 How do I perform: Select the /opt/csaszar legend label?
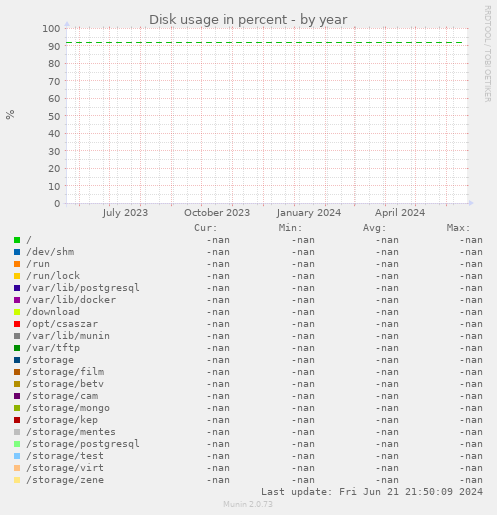(62, 324)
